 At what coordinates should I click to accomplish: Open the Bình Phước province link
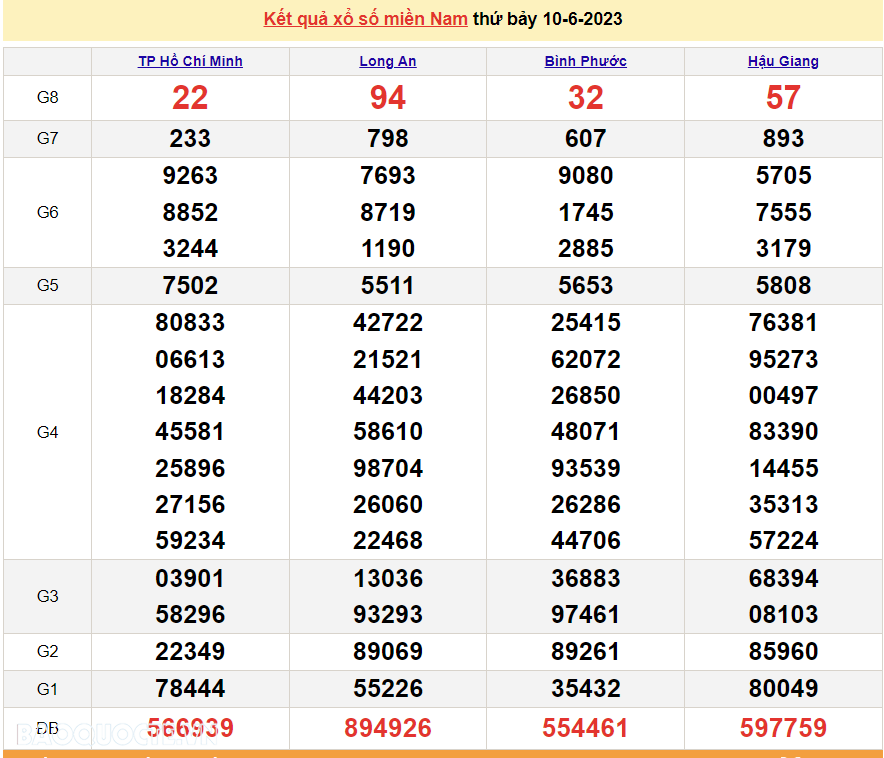coord(585,61)
